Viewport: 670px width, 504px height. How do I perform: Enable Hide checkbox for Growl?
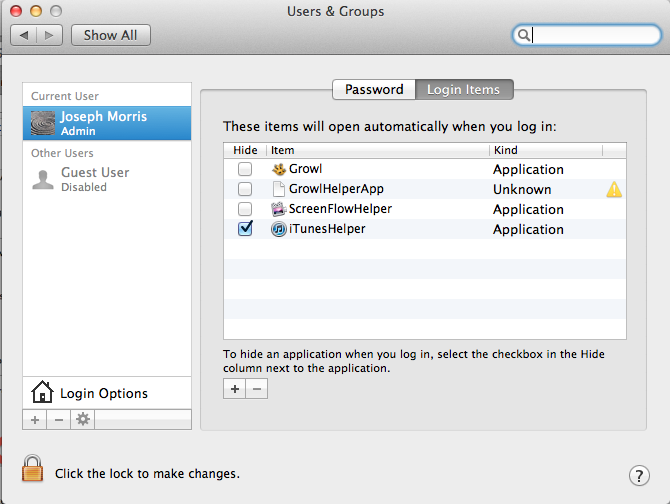[x=245, y=169]
